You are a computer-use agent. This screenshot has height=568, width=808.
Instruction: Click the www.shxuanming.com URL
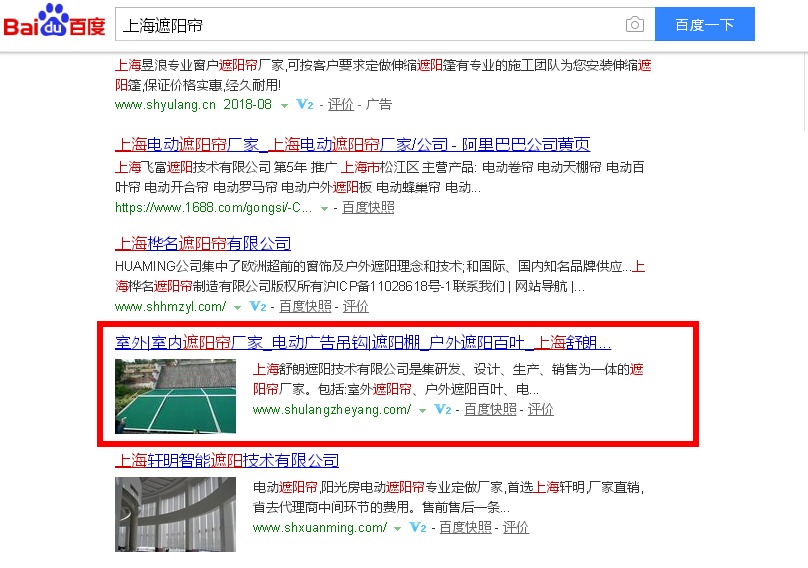tap(319, 528)
